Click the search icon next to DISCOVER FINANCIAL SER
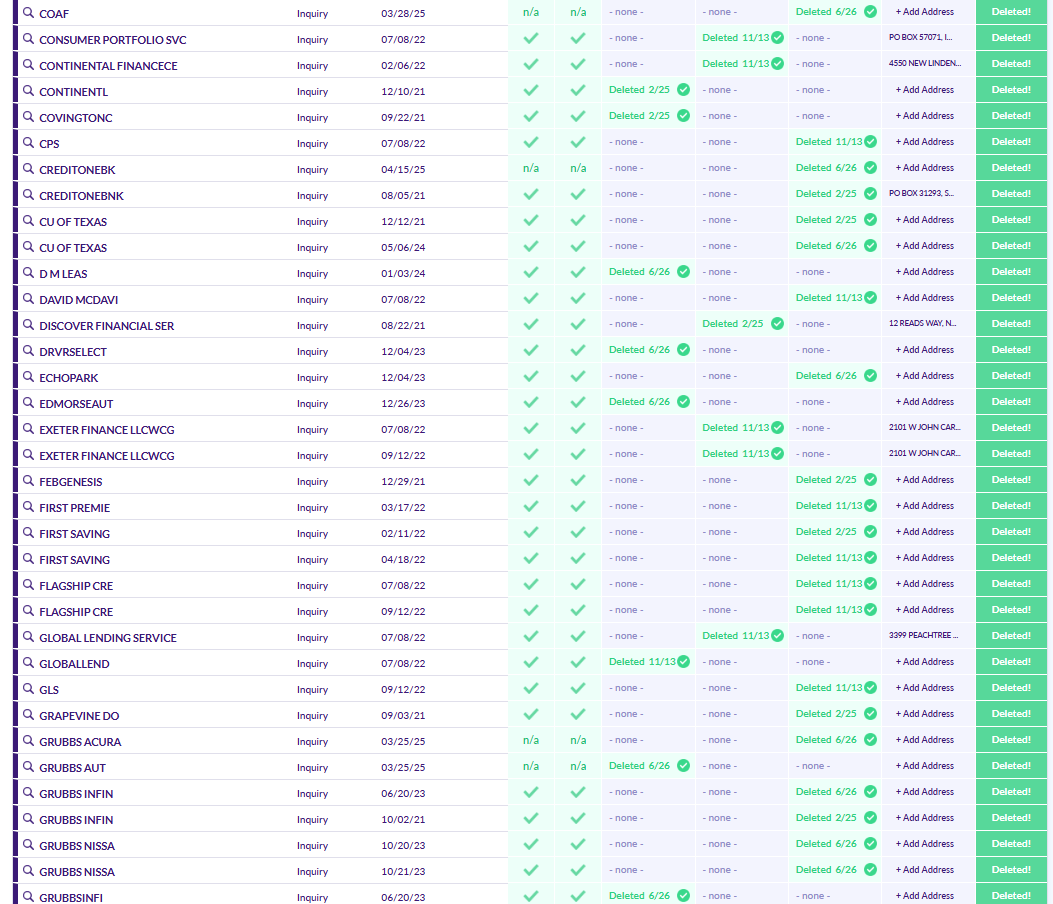The image size is (1053, 904). [29, 325]
